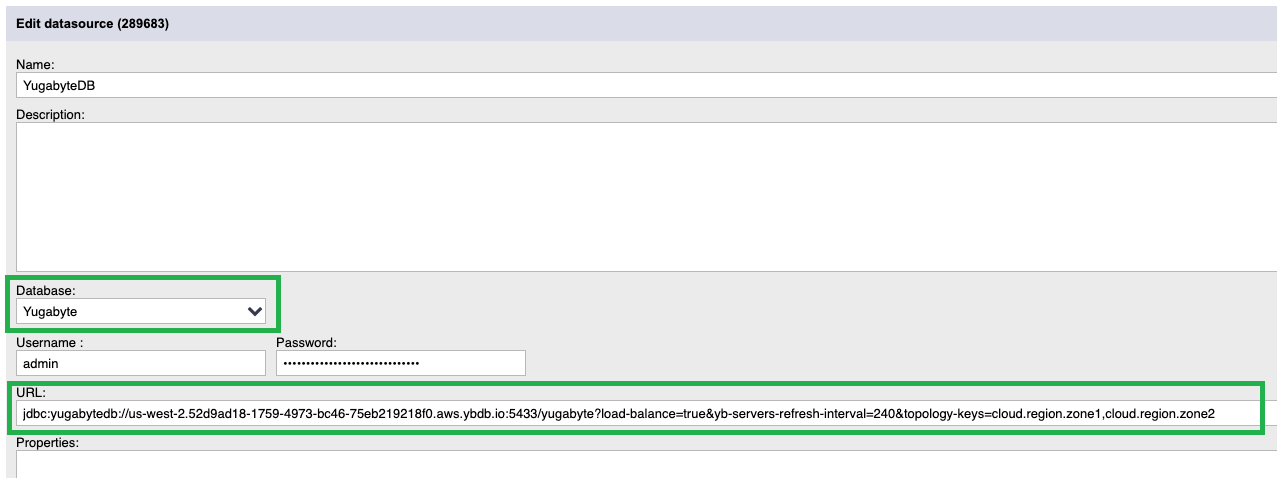Click the 'Edit datasource (289683)' header text
This screenshot has width=1277, height=478.
tap(92, 24)
